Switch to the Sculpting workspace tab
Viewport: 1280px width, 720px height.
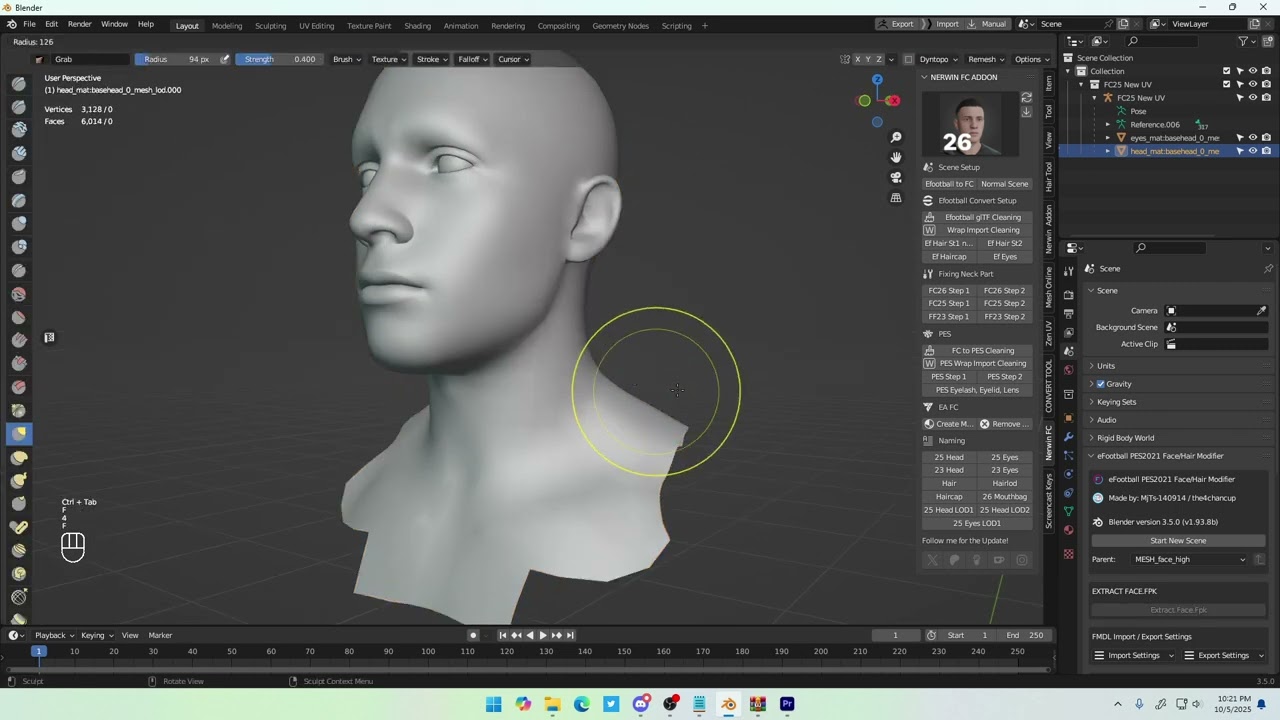[x=270, y=25]
